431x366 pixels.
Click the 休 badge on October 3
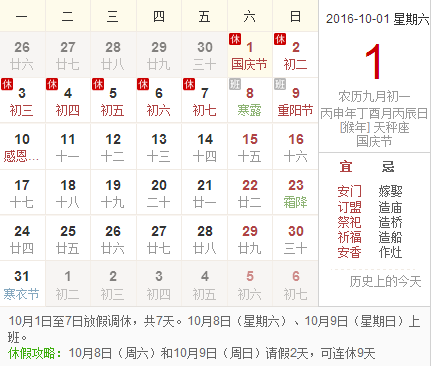[x=7, y=84]
